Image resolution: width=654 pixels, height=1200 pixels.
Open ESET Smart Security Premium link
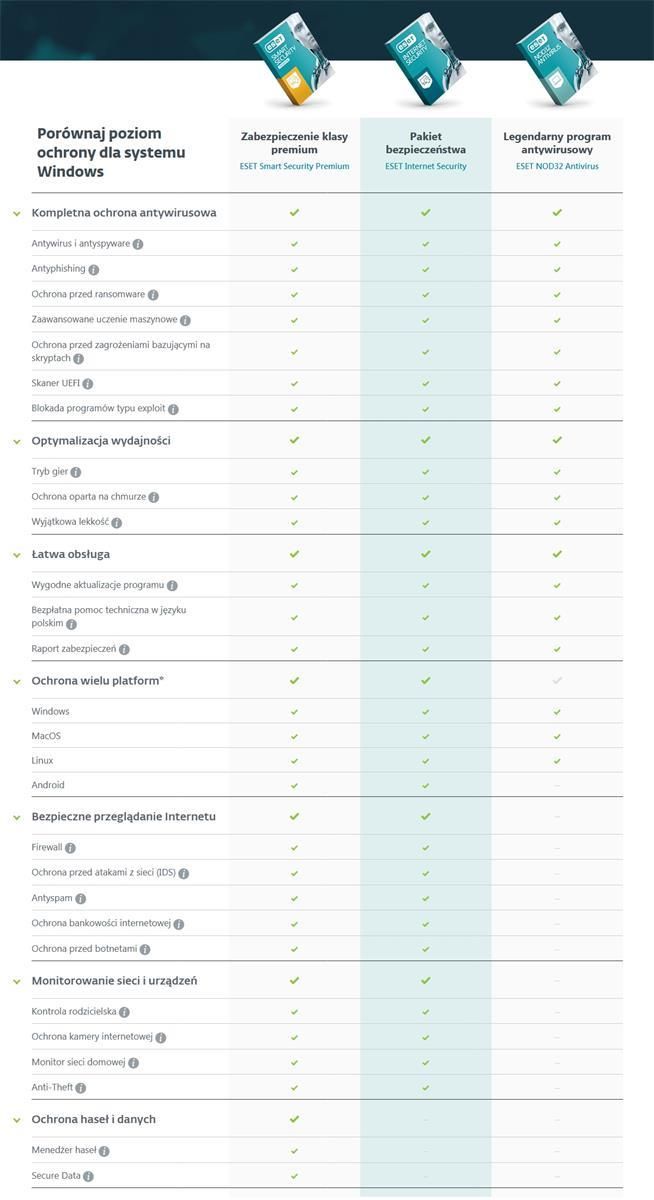pos(294,166)
